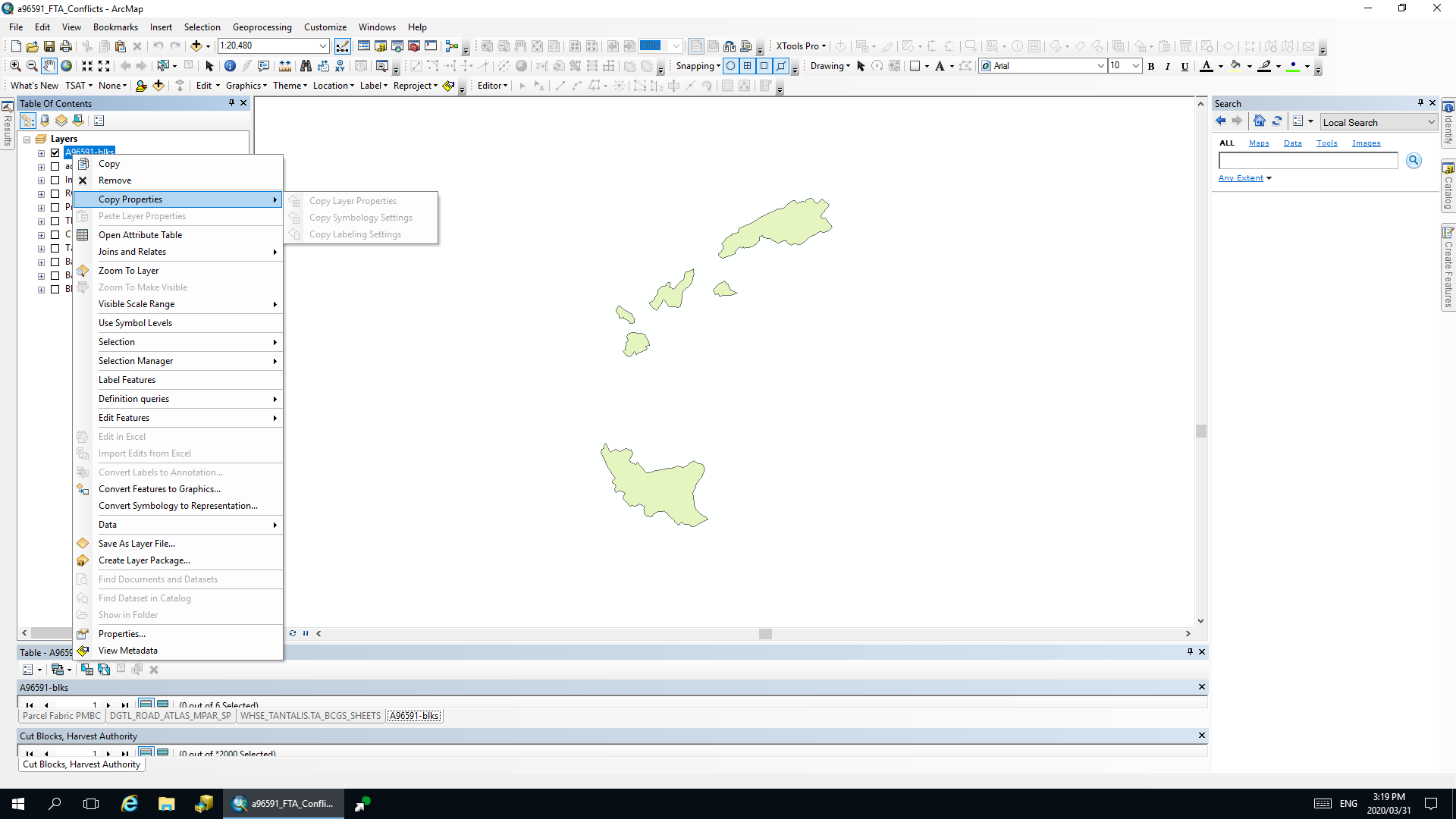Click List By Drawing Order icon

28,121
